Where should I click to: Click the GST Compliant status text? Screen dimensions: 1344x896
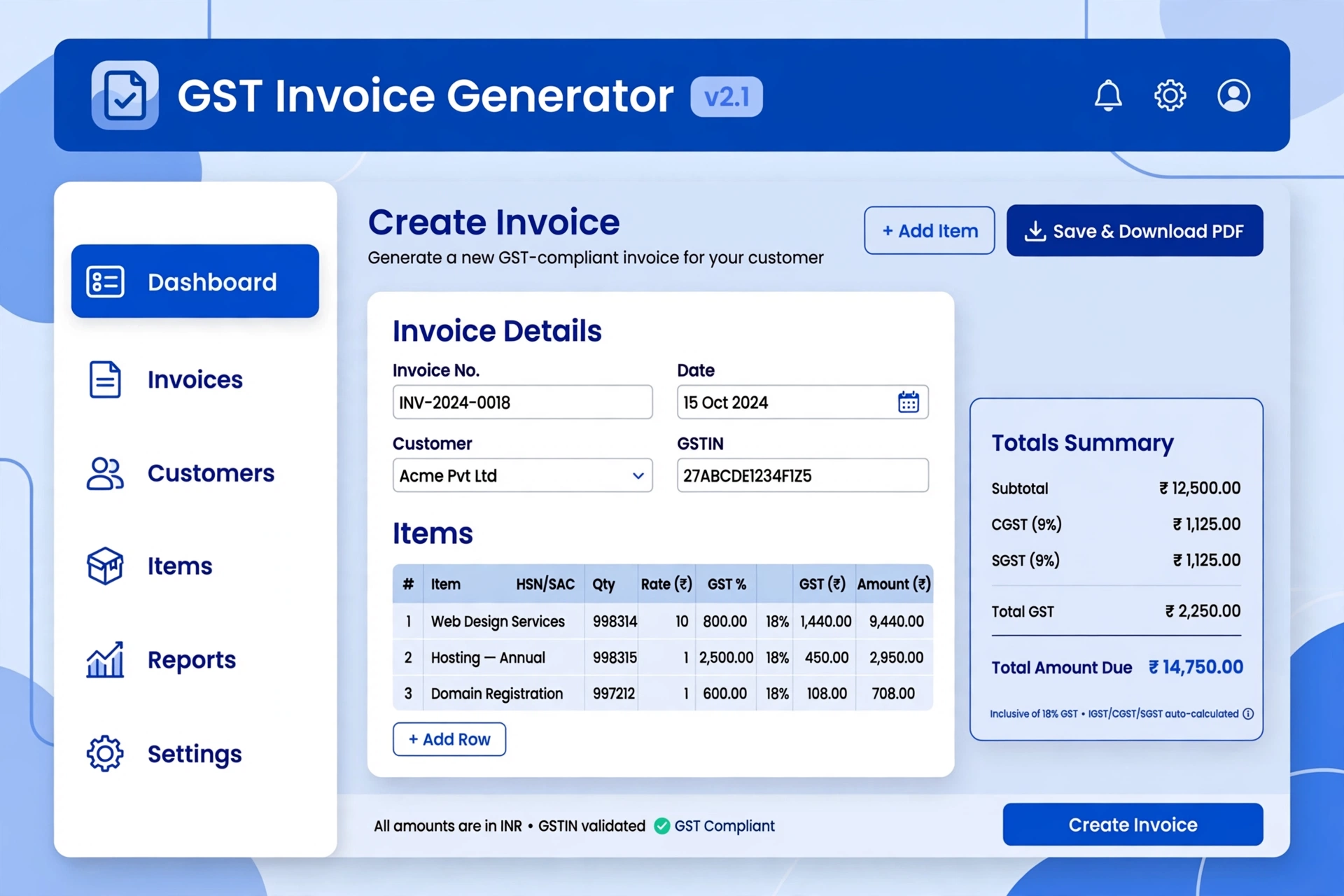coord(724,826)
